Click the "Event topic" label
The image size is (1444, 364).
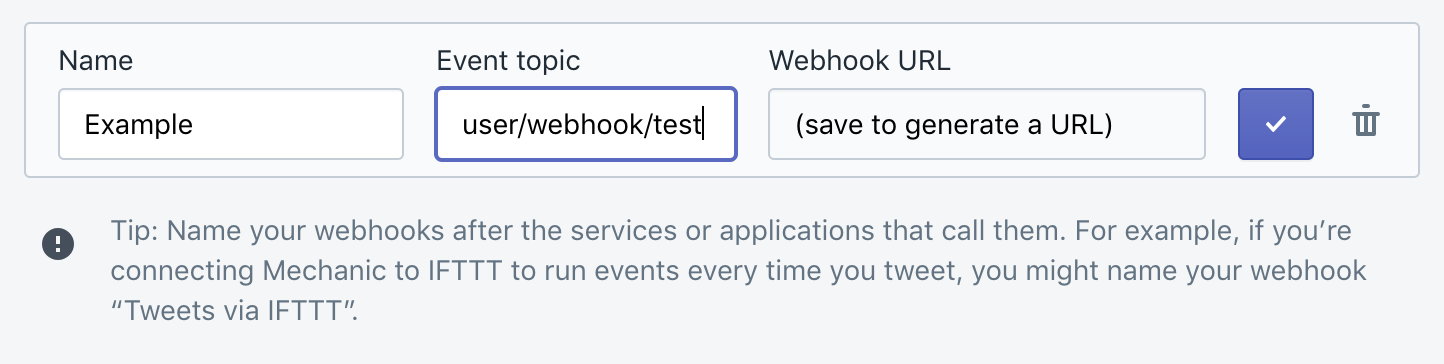[x=508, y=60]
